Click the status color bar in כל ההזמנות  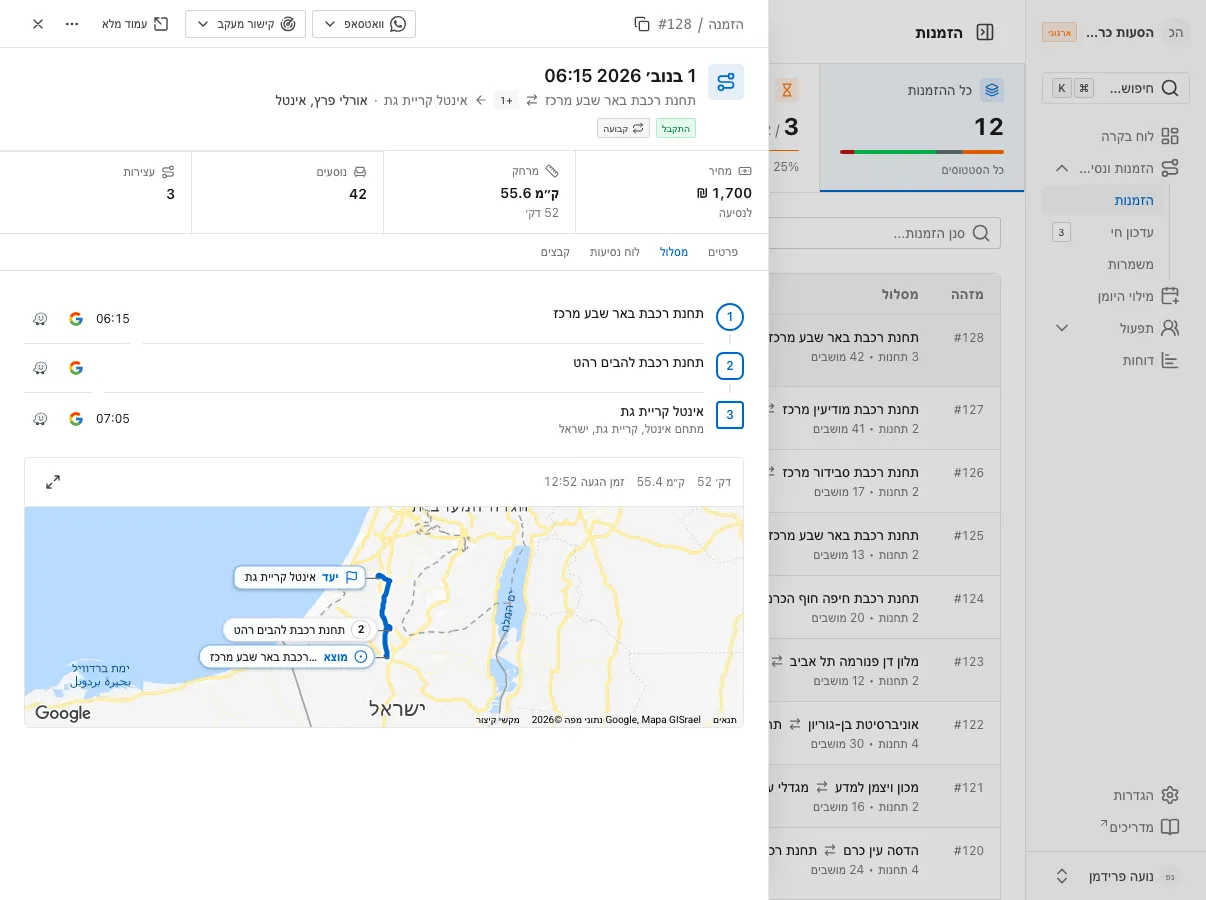pos(922,152)
